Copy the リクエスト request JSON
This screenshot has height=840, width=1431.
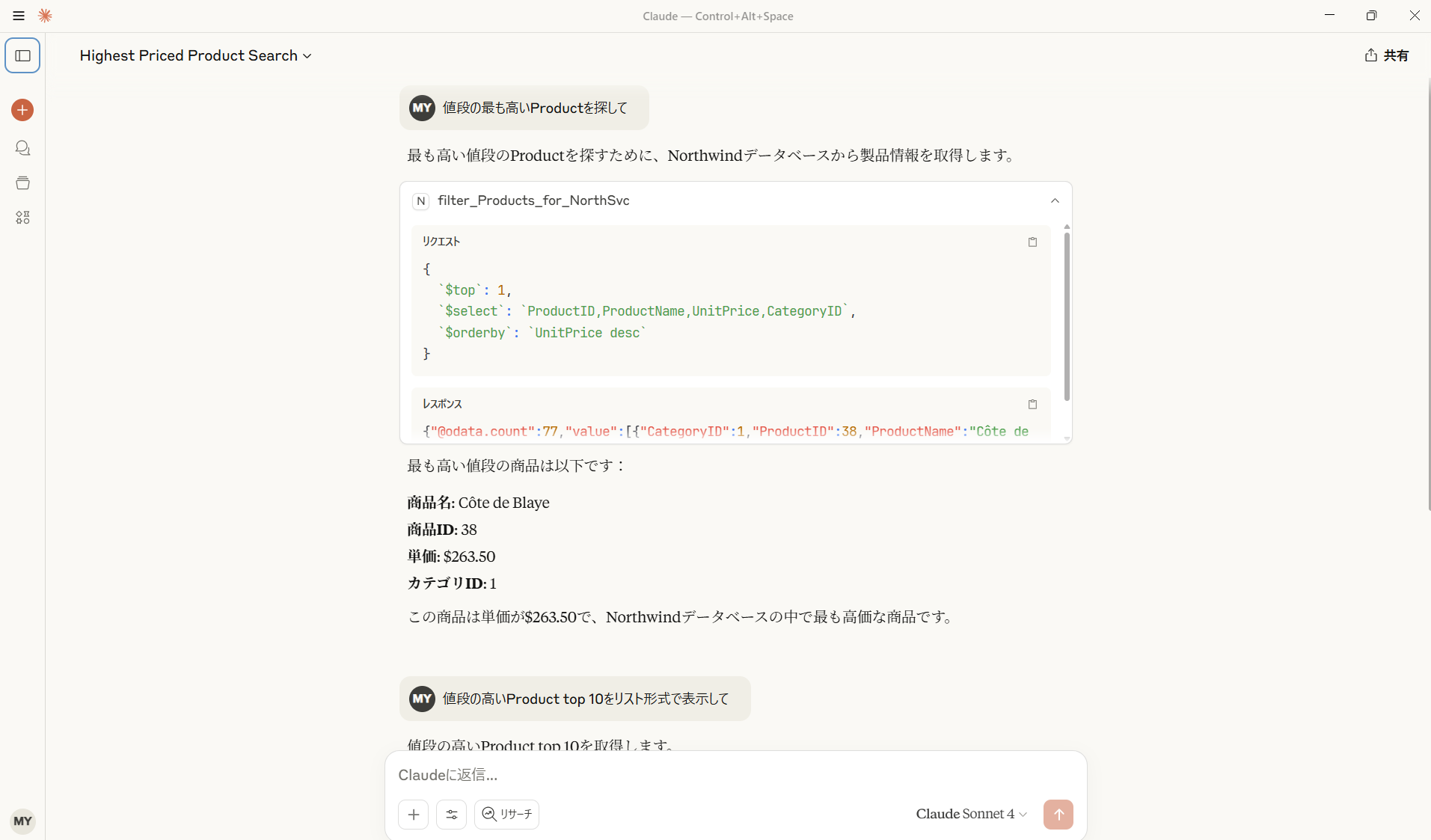point(1032,242)
